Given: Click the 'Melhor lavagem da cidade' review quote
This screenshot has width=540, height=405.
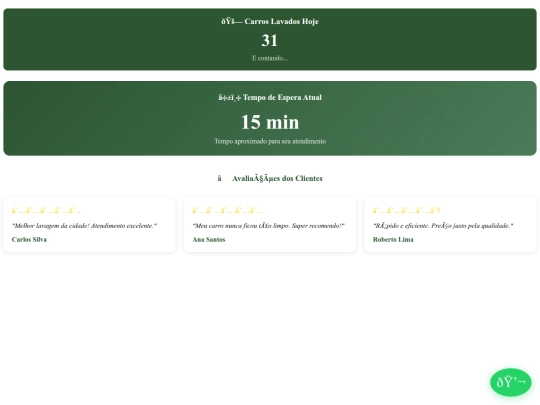Looking at the screenshot, I should pos(84,226).
